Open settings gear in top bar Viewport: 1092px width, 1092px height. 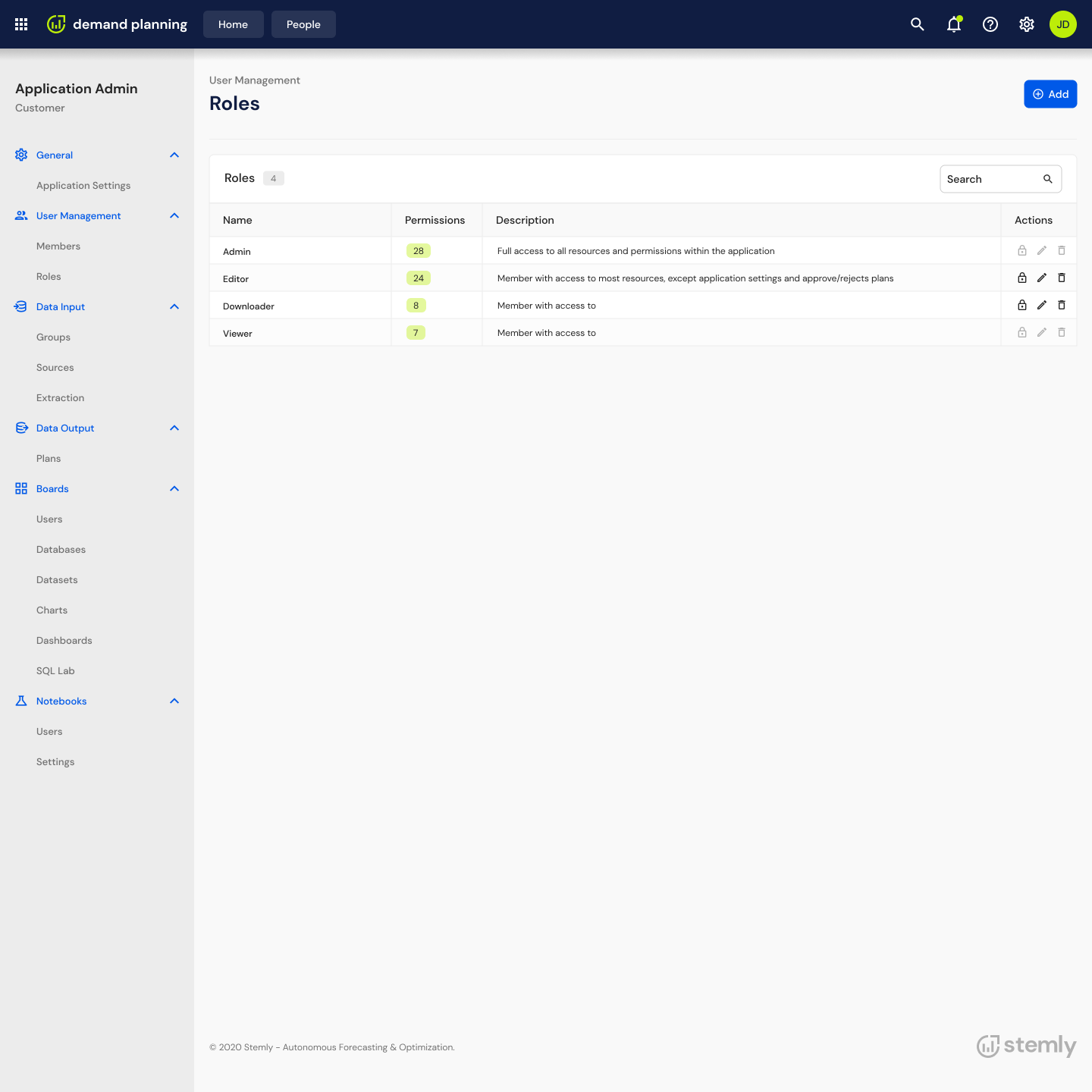[x=1027, y=24]
